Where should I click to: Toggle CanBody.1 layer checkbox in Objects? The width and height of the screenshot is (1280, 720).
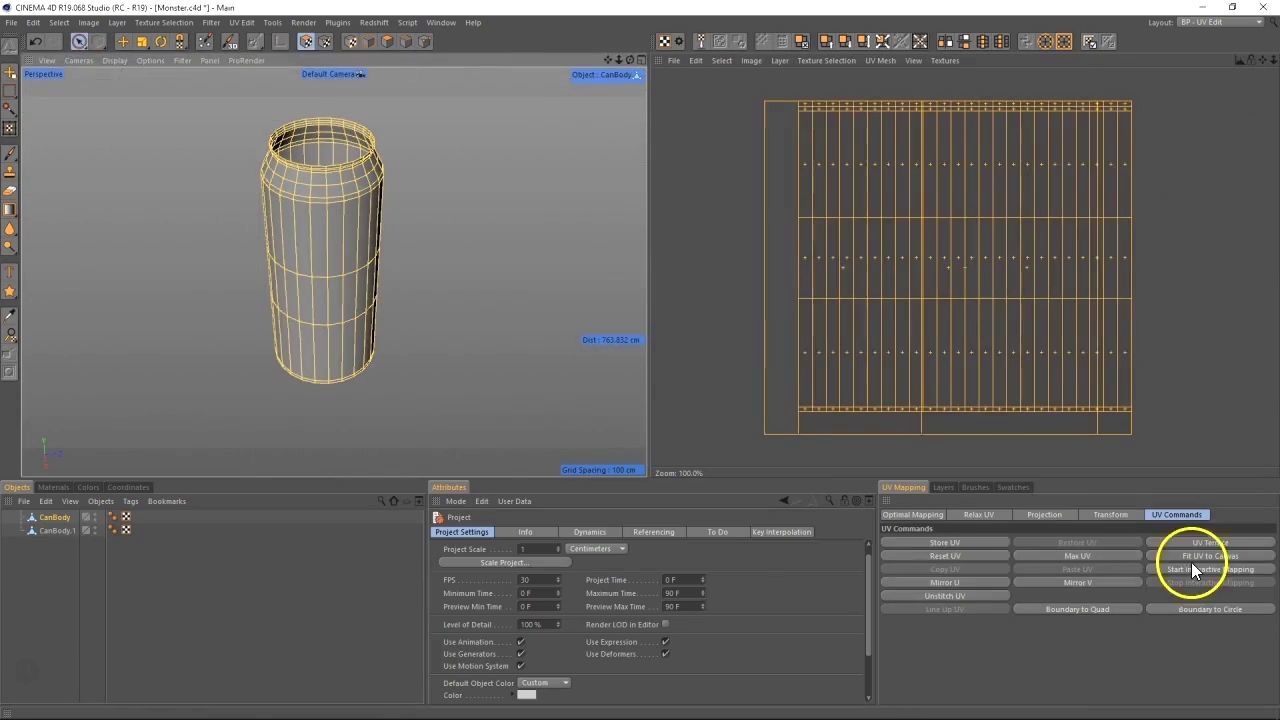tap(86, 530)
